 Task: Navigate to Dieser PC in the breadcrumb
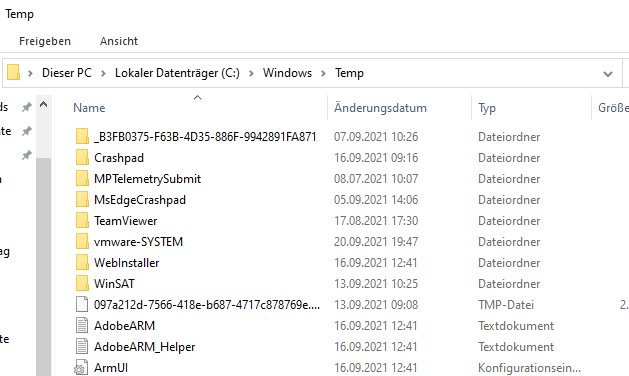tap(67, 73)
